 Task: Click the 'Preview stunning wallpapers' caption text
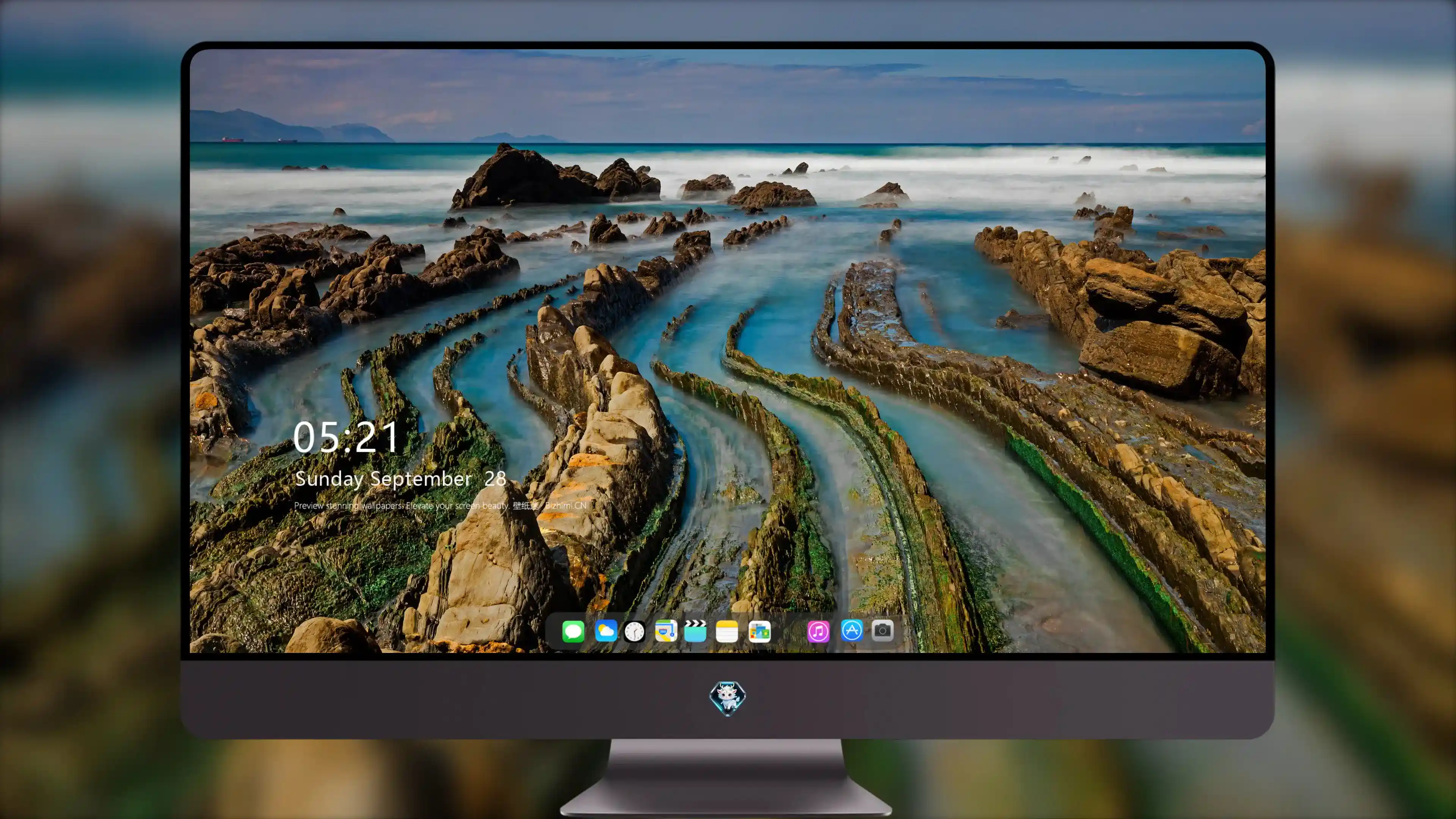point(440,505)
